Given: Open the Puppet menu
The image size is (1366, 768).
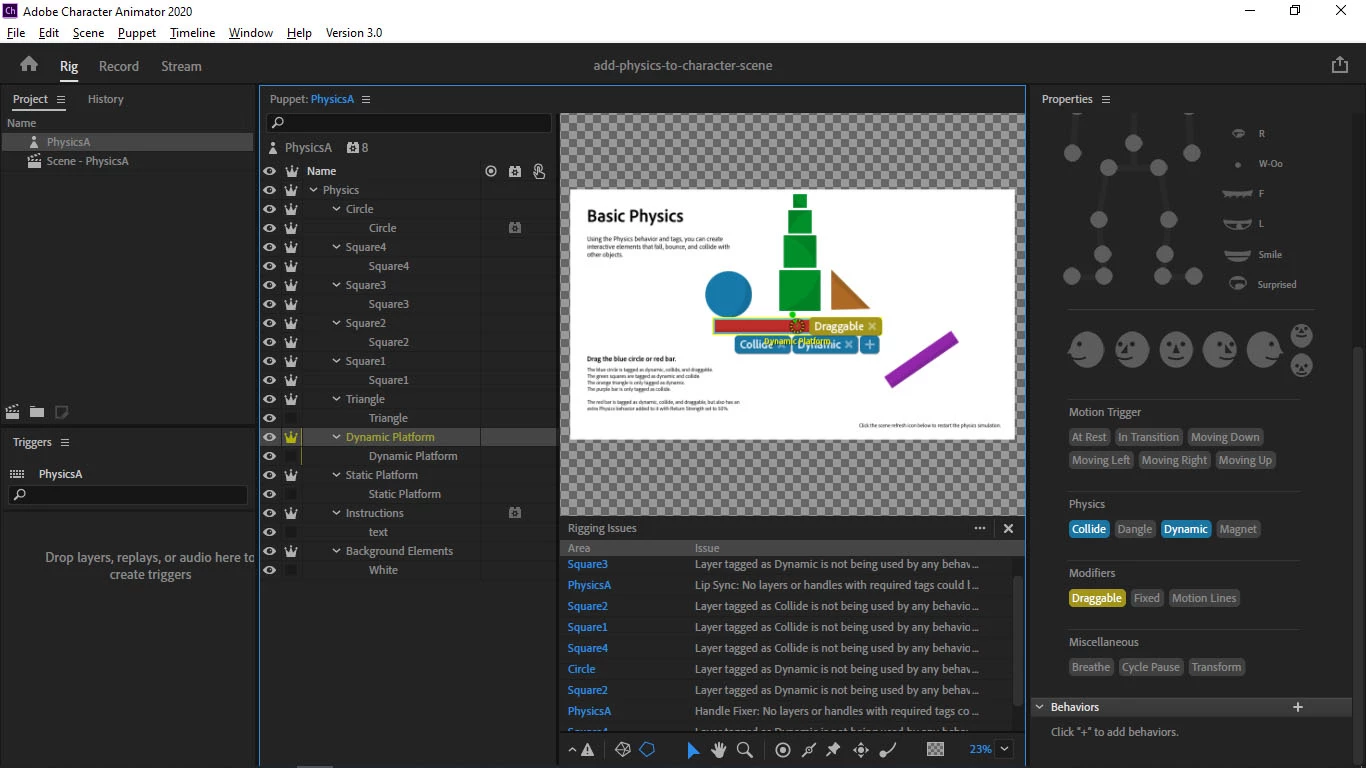Looking at the screenshot, I should click(137, 32).
